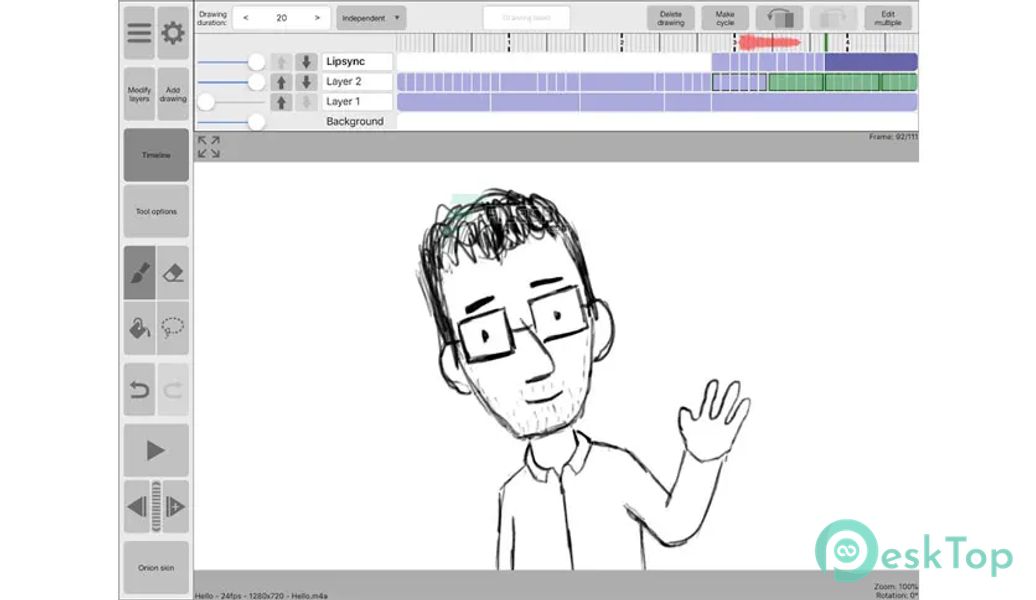Click the greyed-out Layer 1 down arrow
The height and width of the screenshot is (600, 1036).
click(x=306, y=102)
